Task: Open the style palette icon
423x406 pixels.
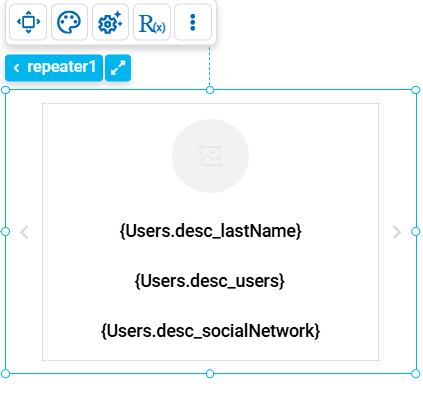Action: pos(69,22)
